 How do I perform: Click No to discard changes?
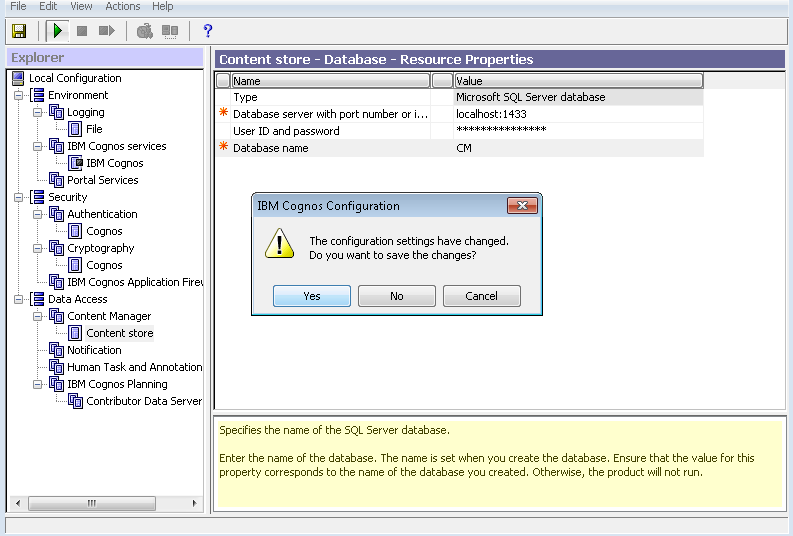click(396, 296)
